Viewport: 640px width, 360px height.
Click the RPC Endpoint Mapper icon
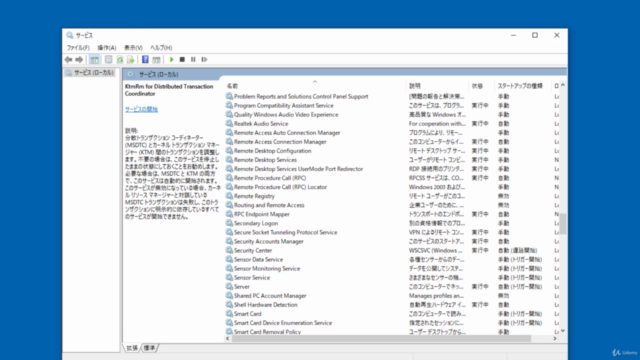tap(229, 214)
